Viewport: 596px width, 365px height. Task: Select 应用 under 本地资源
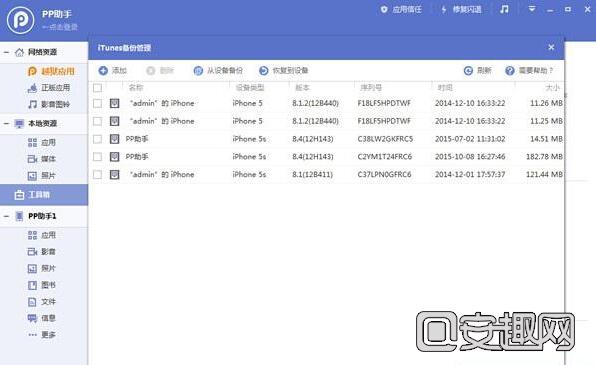pyautogui.click(x=42, y=143)
